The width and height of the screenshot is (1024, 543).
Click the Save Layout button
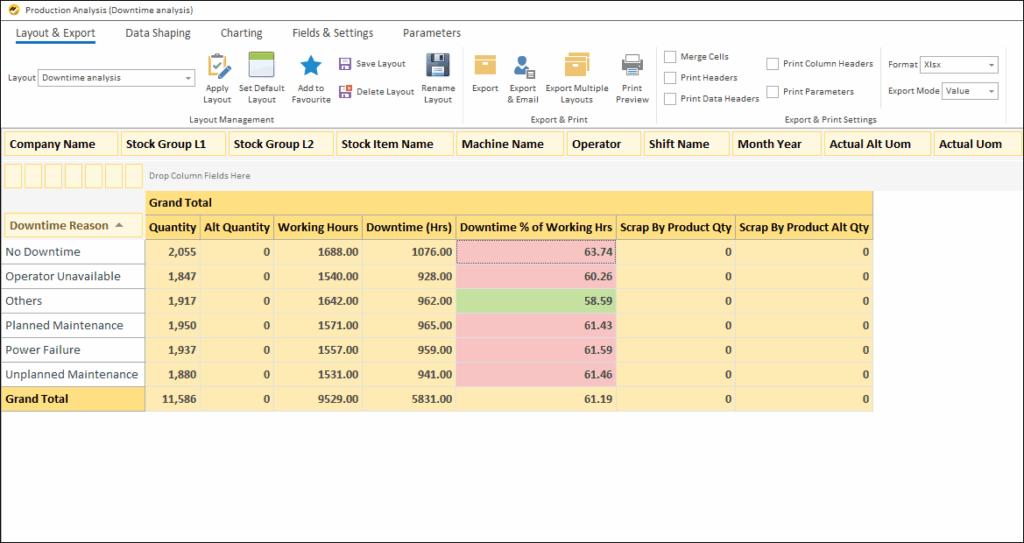pyautogui.click(x=372, y=64)
